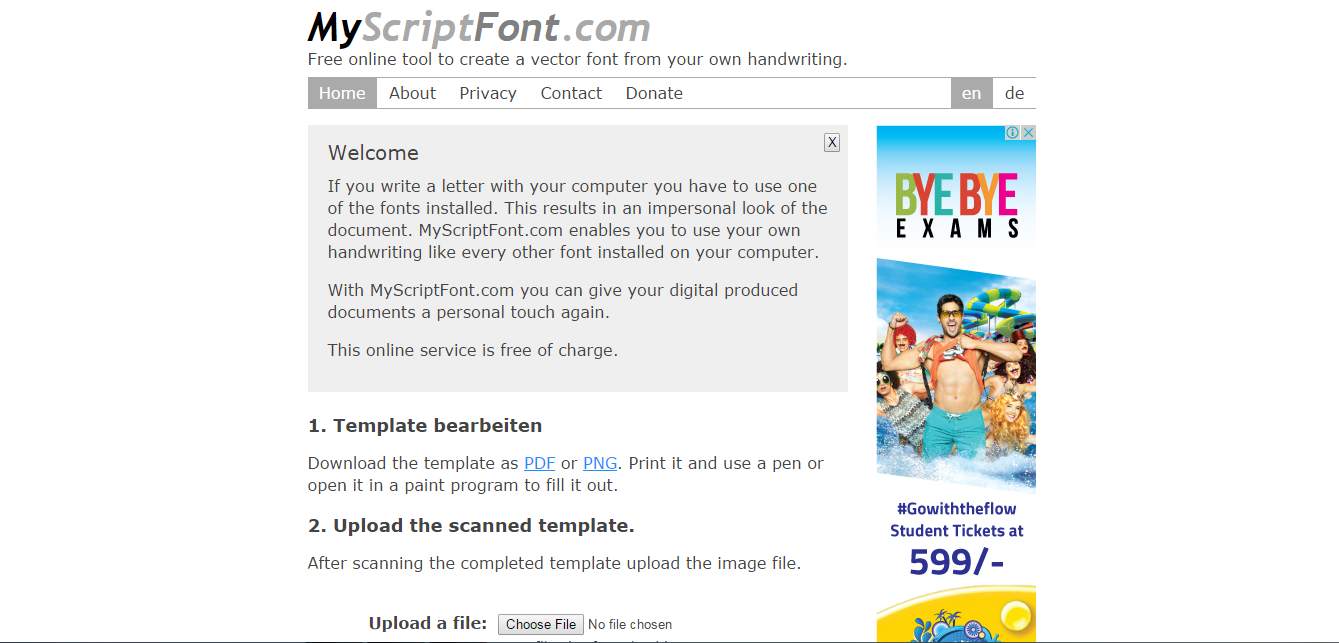Click '2. Upload the scanned template.' heading
1339x643 pixels.
coord(471,525)
